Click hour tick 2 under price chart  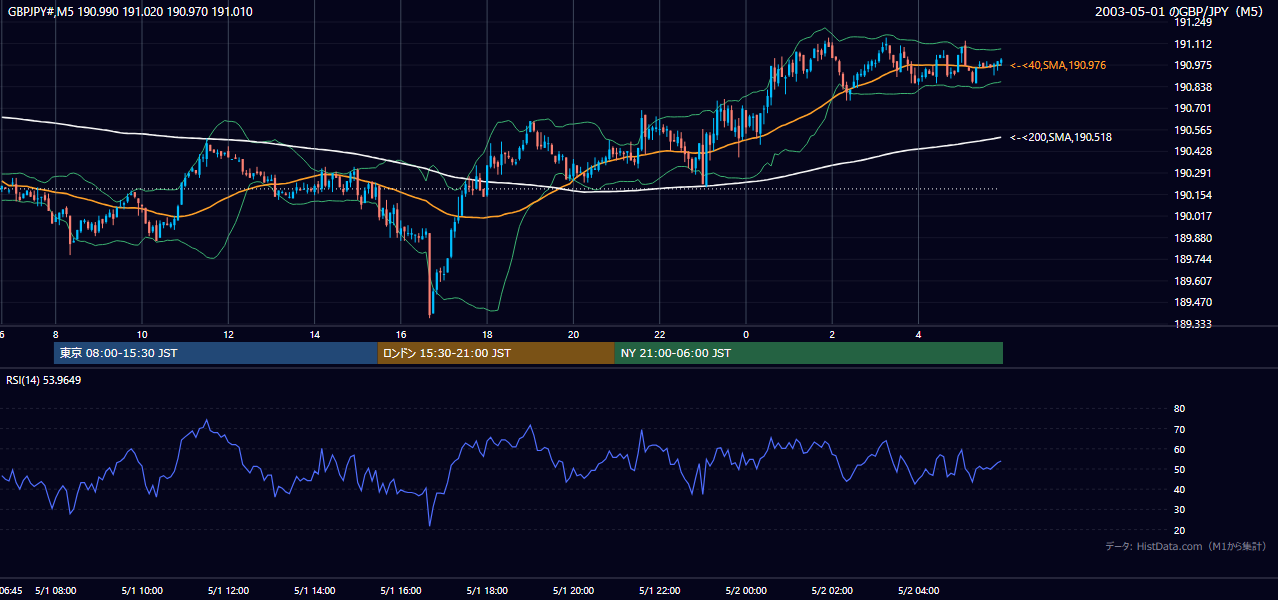point(832,335)
